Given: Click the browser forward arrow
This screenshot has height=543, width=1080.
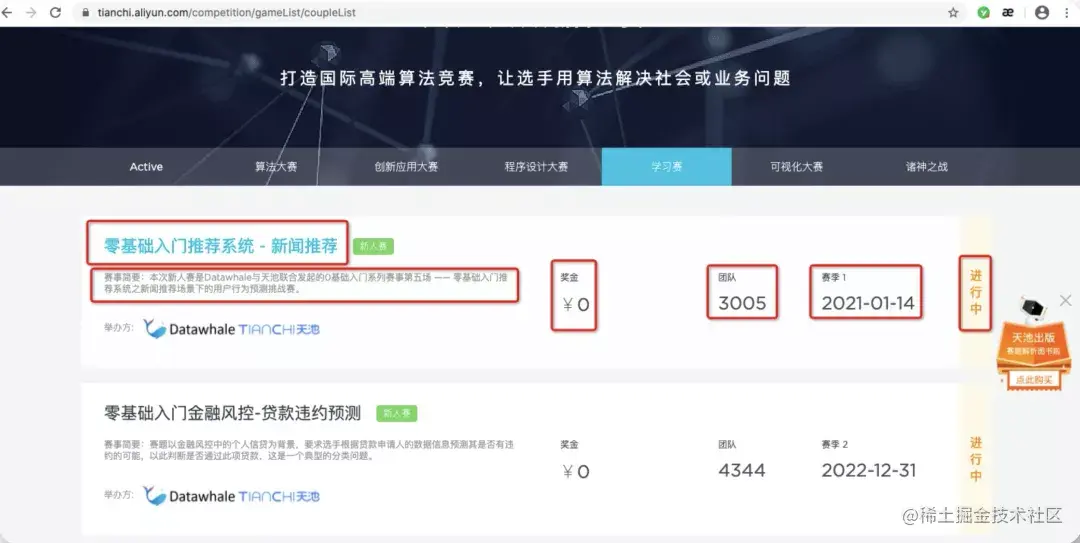Looking at the screenshot, I should (31, 12).
